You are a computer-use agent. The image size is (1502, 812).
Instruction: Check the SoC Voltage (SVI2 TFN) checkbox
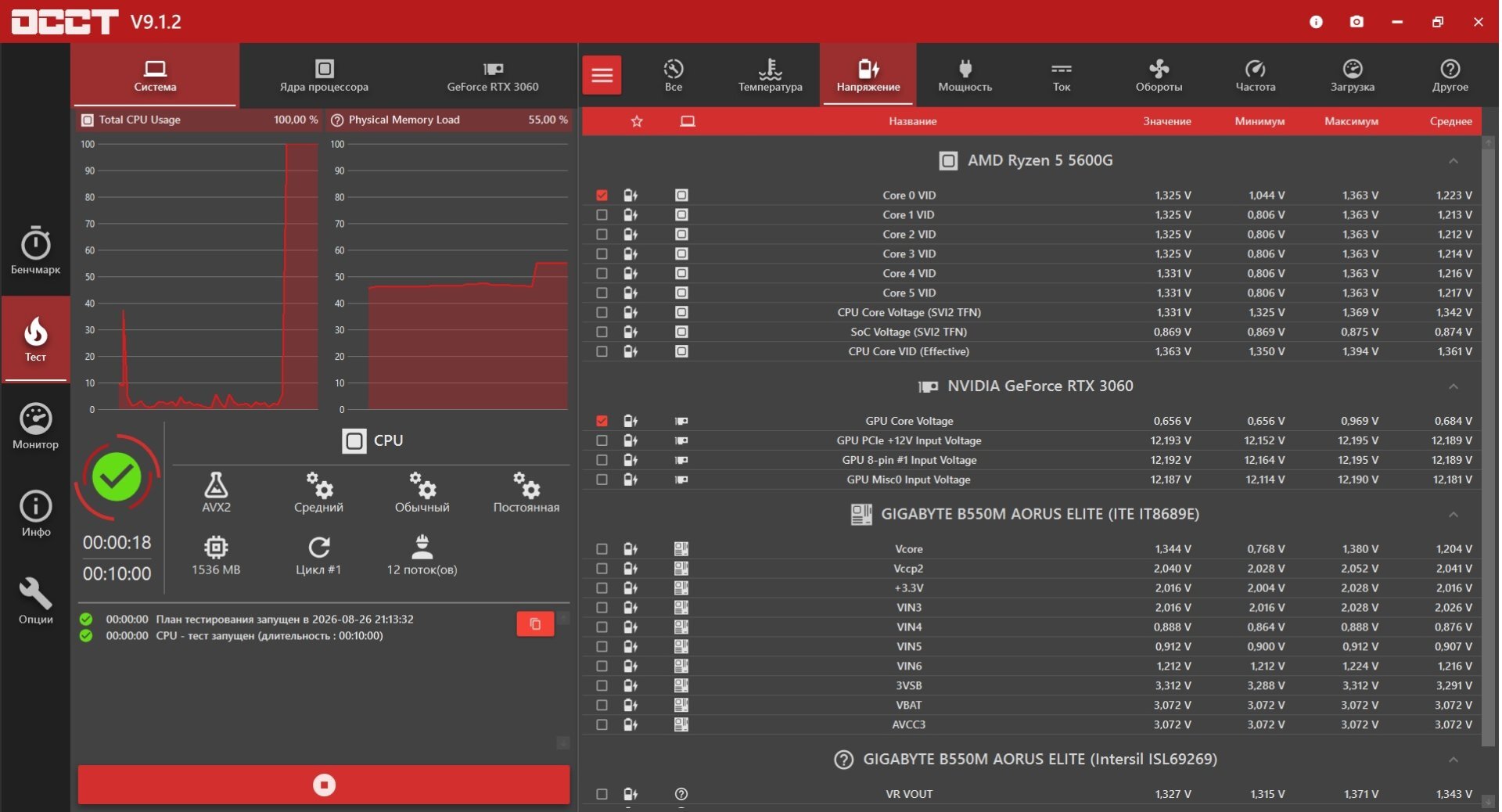point(602,332)
